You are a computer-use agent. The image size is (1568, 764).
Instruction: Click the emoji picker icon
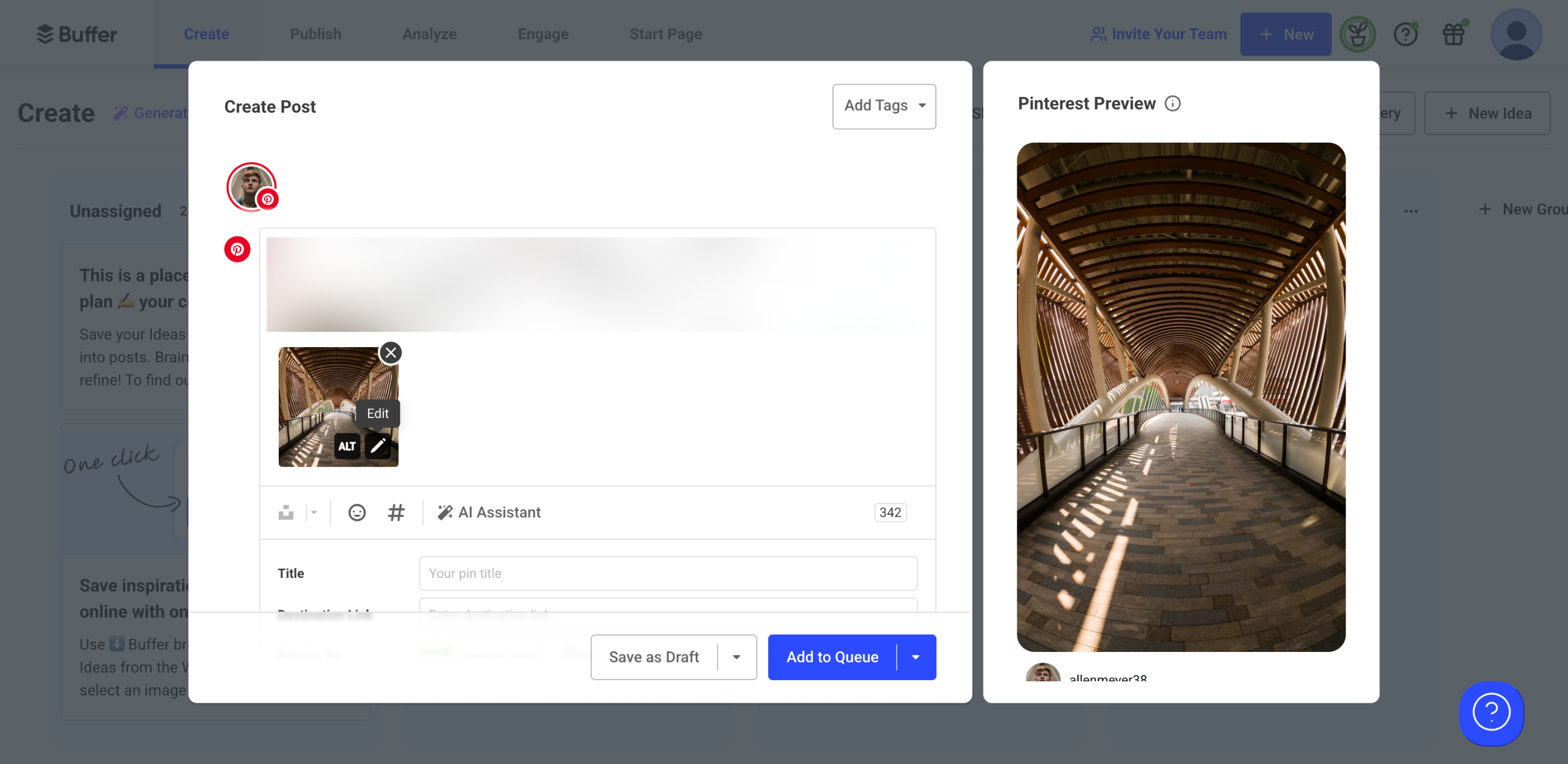pos(357,512)
